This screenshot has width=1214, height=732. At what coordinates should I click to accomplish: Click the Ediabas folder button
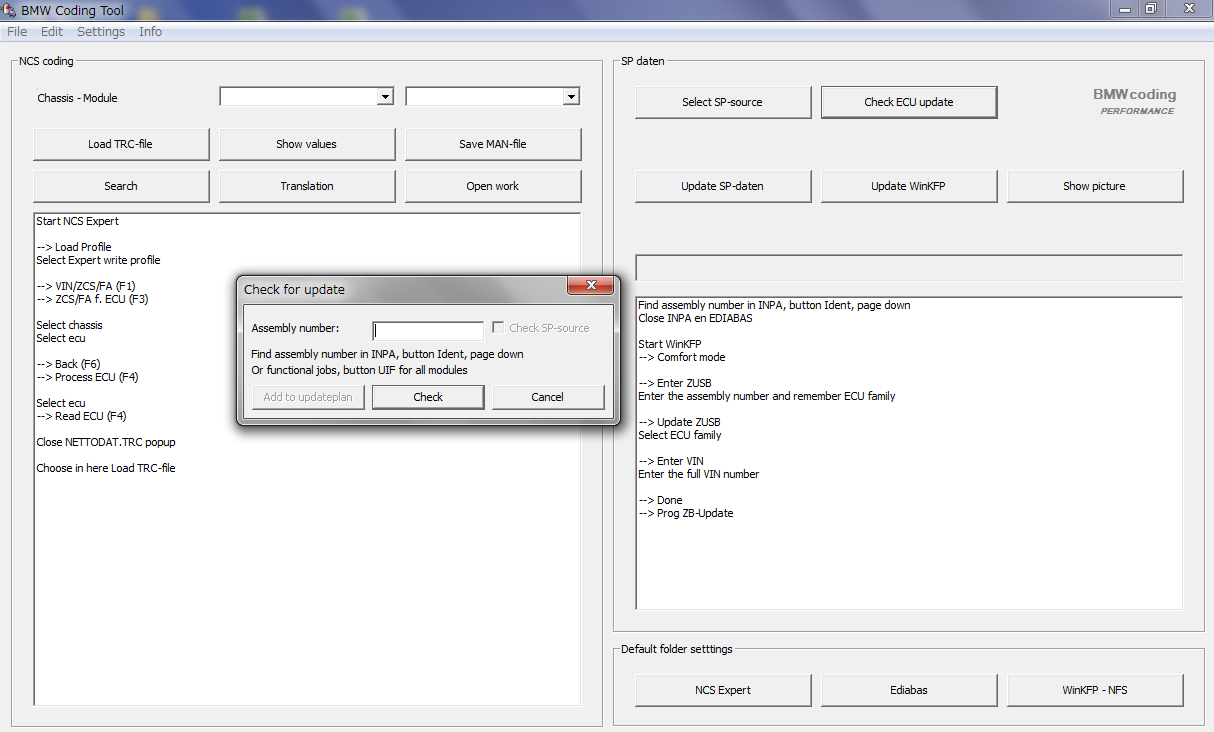(x=909, y=690)
